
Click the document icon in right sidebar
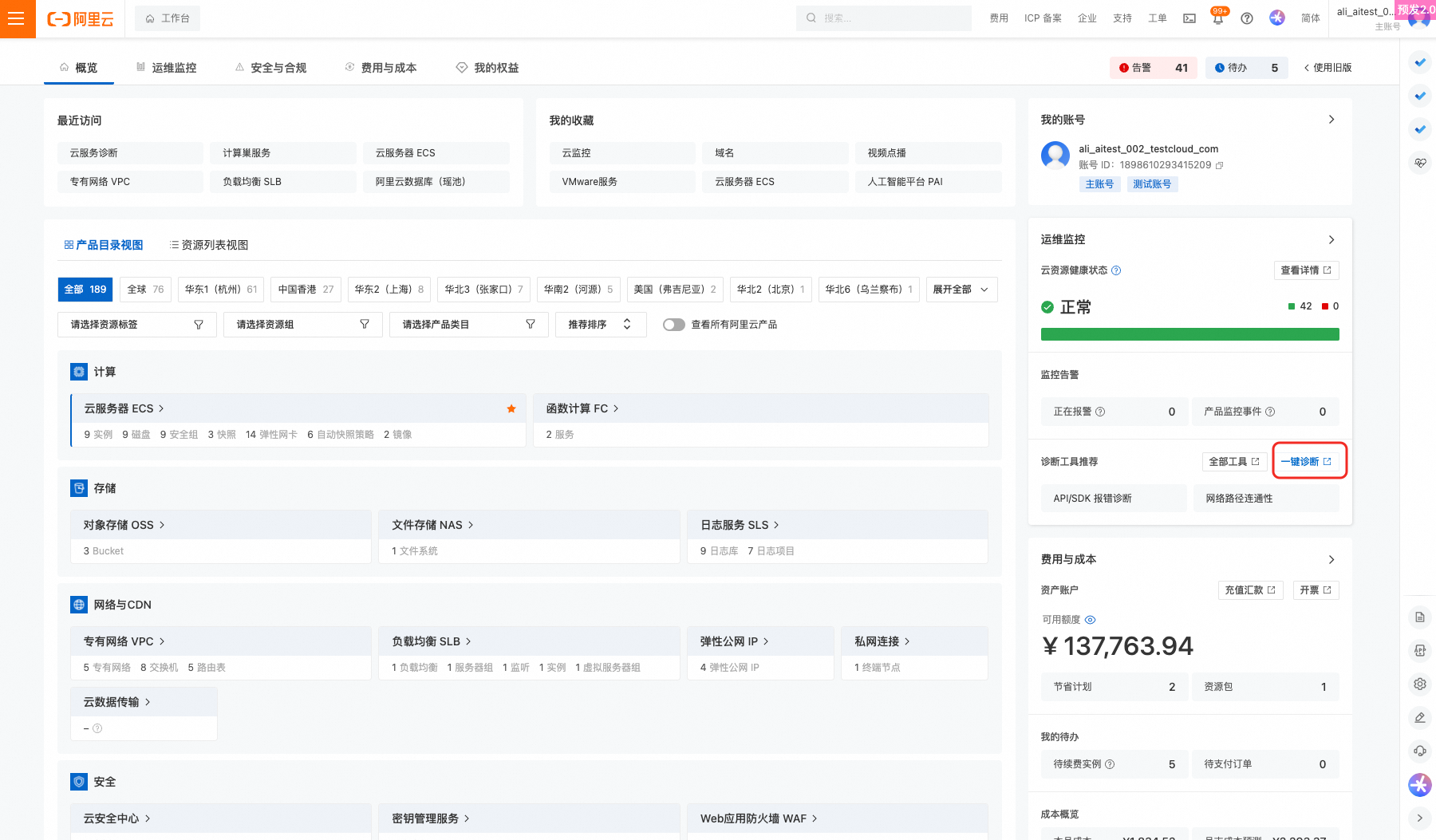1420,617
